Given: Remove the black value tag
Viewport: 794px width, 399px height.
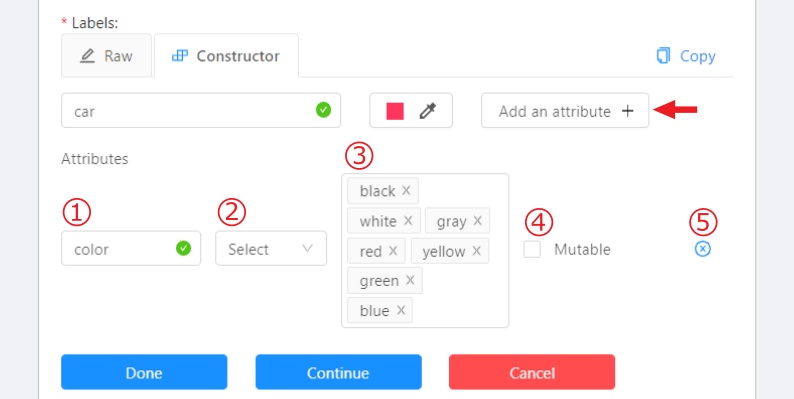Looking at the screenshot, I should click(x=406, y=190).
